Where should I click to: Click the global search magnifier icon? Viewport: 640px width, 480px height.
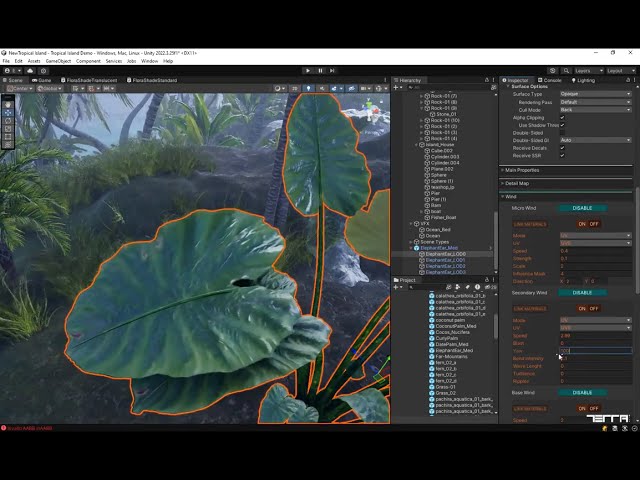(x=566, y=71)
